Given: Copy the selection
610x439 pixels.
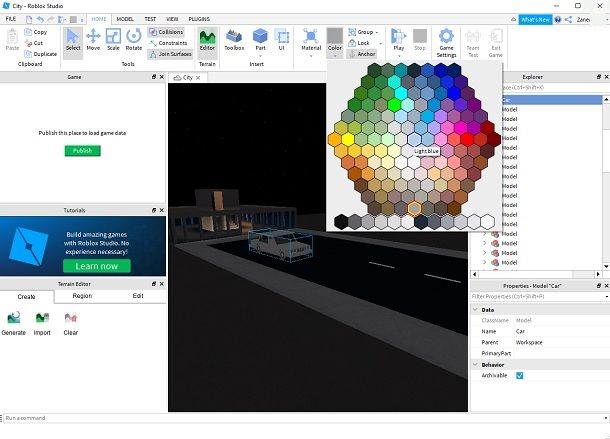Looking at the screenshot, I should coord(35,32).
